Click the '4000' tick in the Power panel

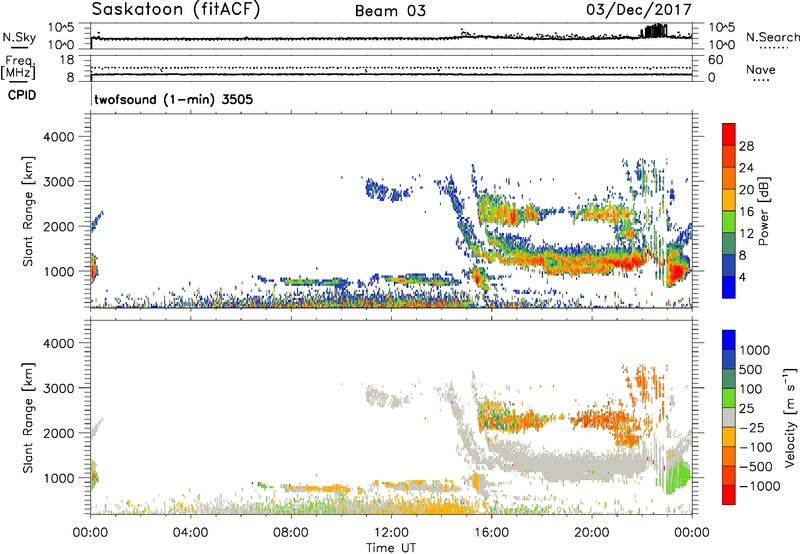[x=59, y=137]
